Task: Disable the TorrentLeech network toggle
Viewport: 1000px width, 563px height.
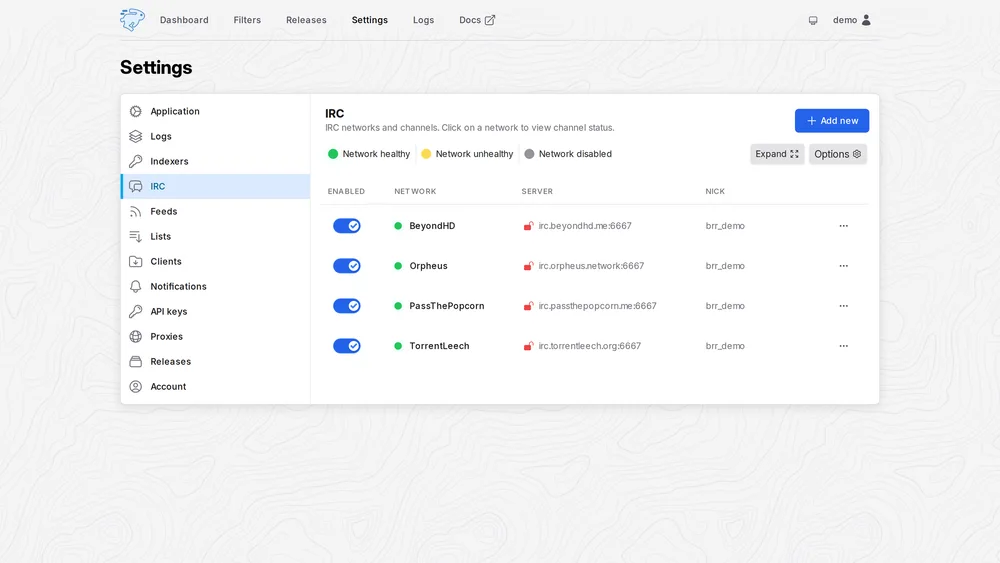Action: click(x=347, y=346)
